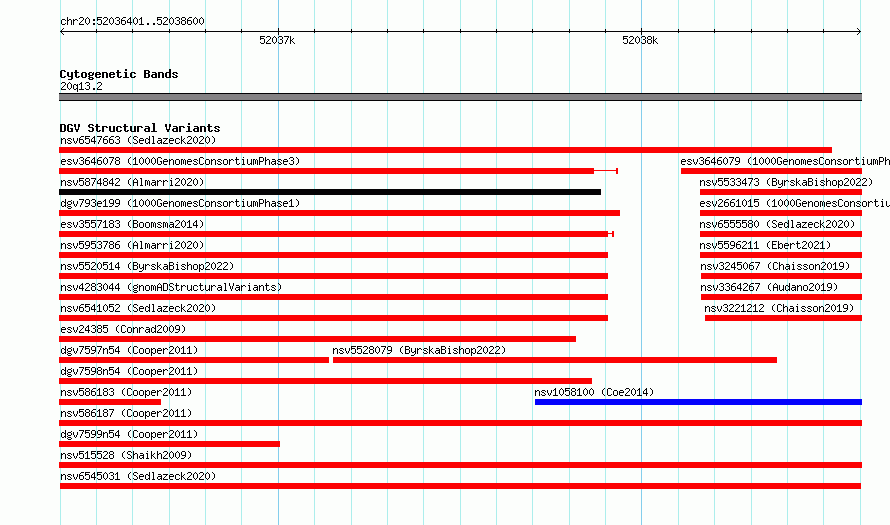
Task: Open nsv3221212 (Chaisson2019) label
Action: coord(779,308)
